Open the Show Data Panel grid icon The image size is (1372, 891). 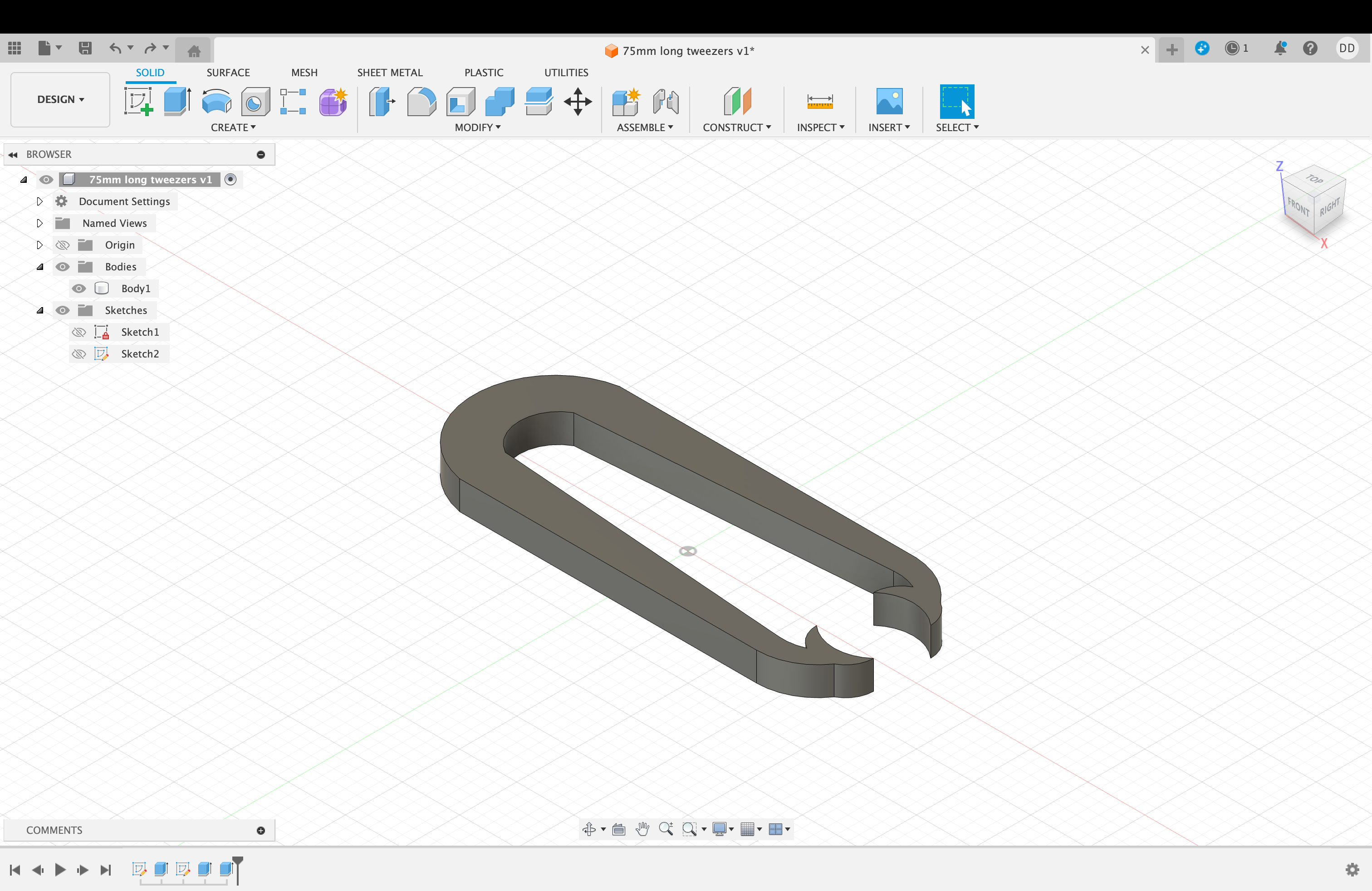click(15, 48)
